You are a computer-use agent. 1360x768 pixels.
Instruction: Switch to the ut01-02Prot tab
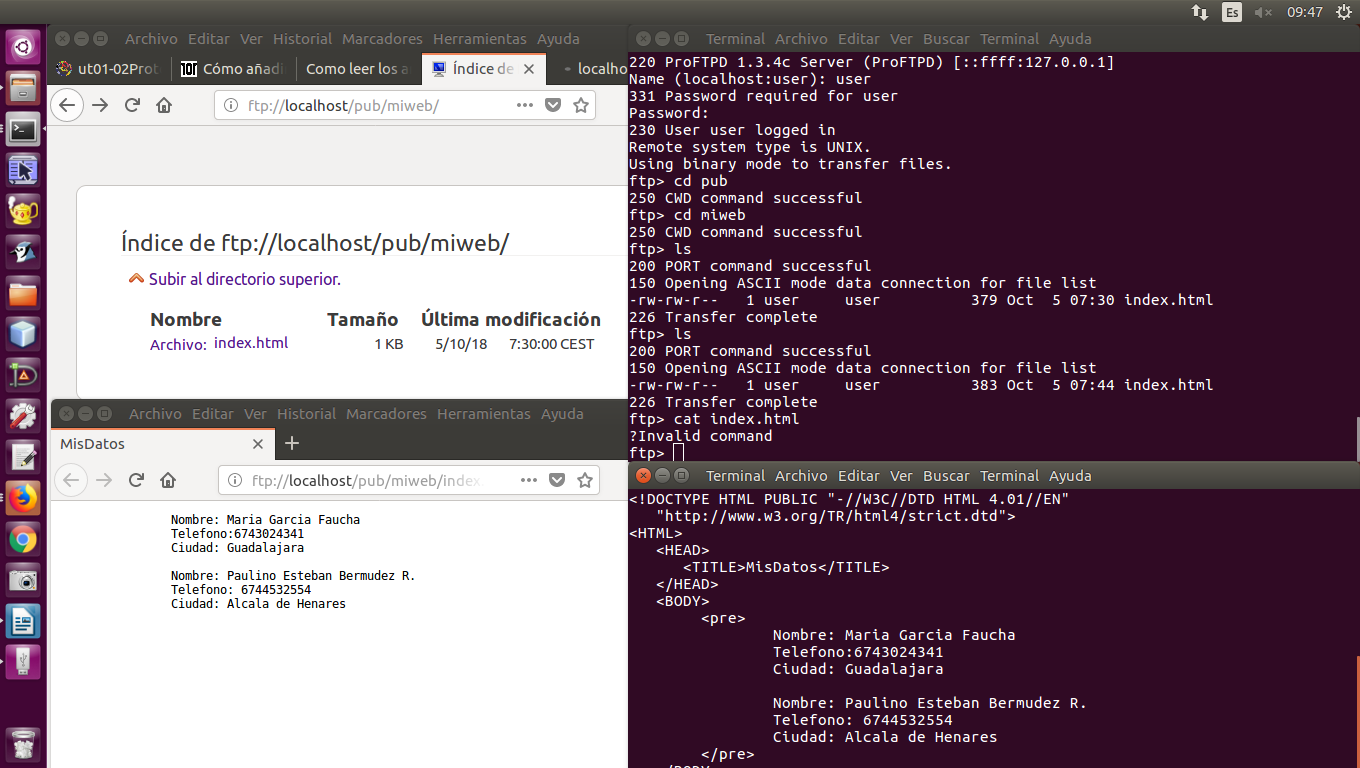(x=108, y=69)
